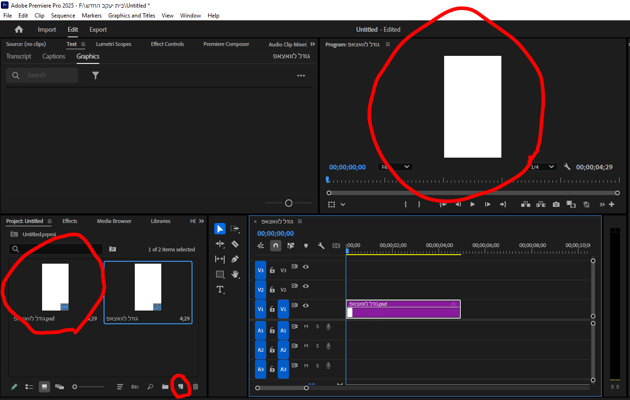Click the Export Frame camera icon
Screen dimensions: 630x400
[555, 204]
